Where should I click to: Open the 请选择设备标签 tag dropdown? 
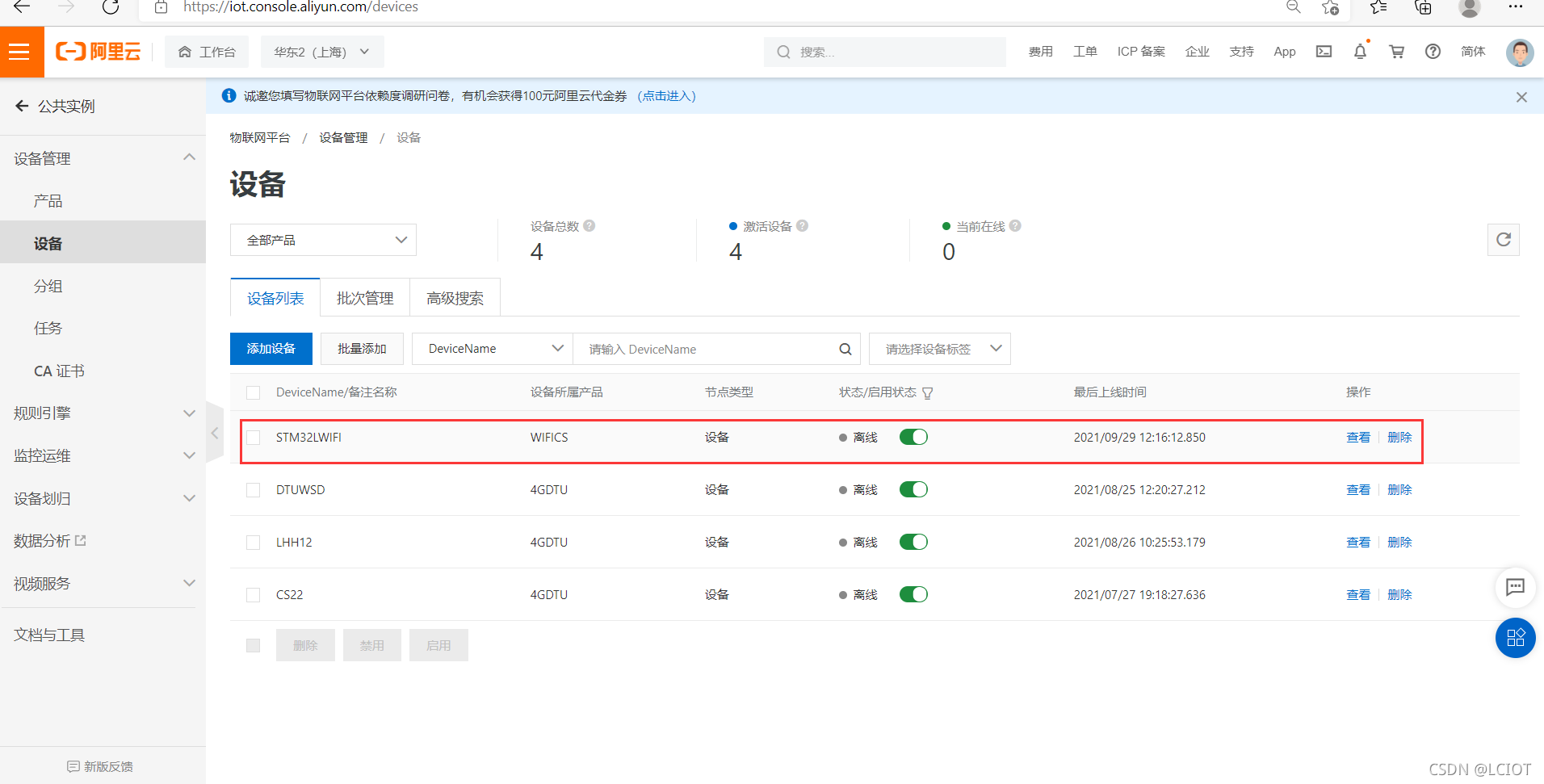point(940,349)
